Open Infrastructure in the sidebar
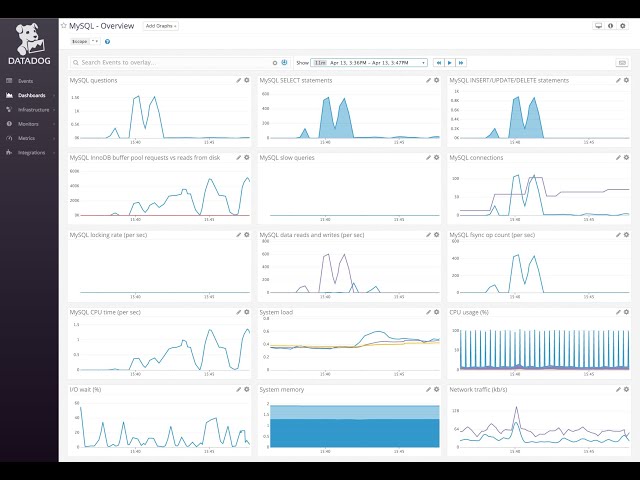 coord(33,109)
